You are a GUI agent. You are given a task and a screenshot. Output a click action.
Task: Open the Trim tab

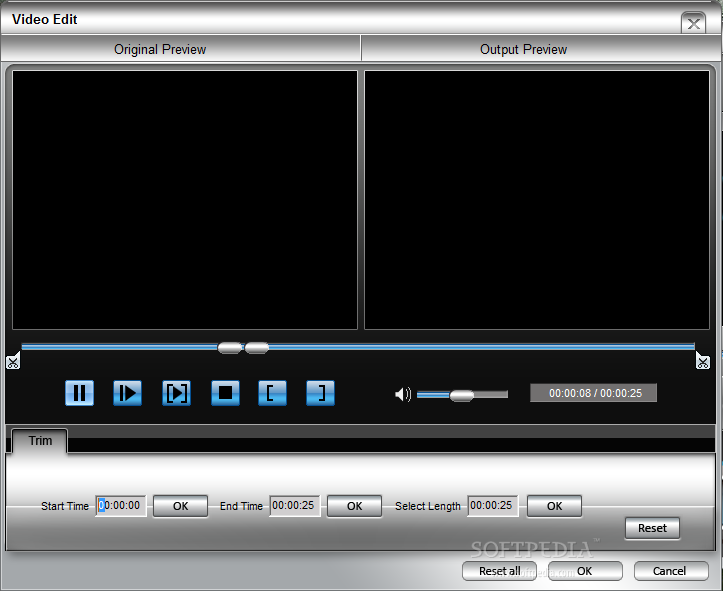click(x=40, y=441)
